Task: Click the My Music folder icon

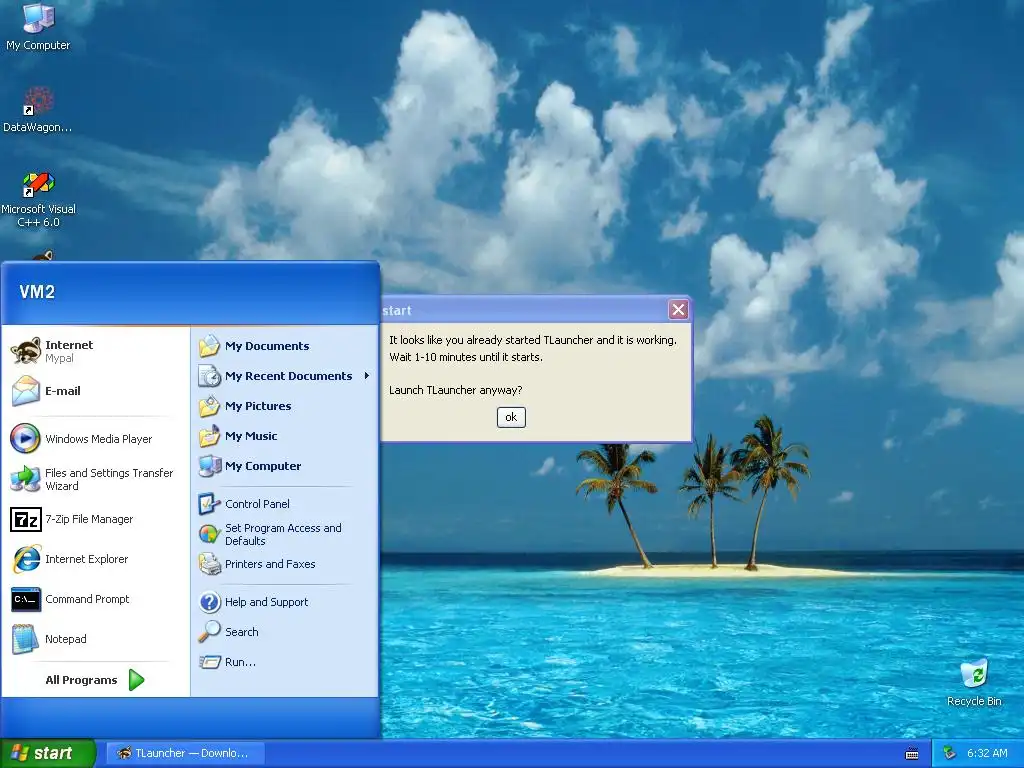Action: coord(210,436)
